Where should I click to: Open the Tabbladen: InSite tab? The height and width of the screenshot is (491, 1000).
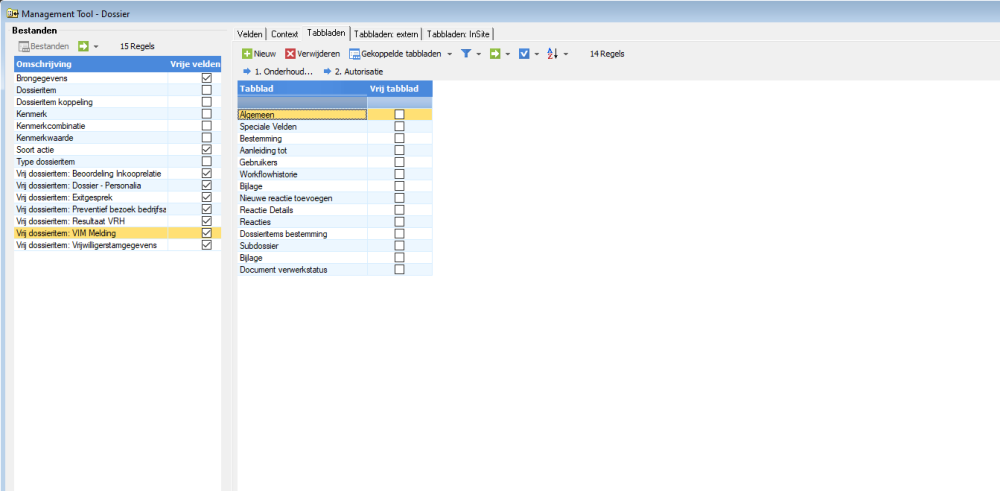click(x=459, y=33)
